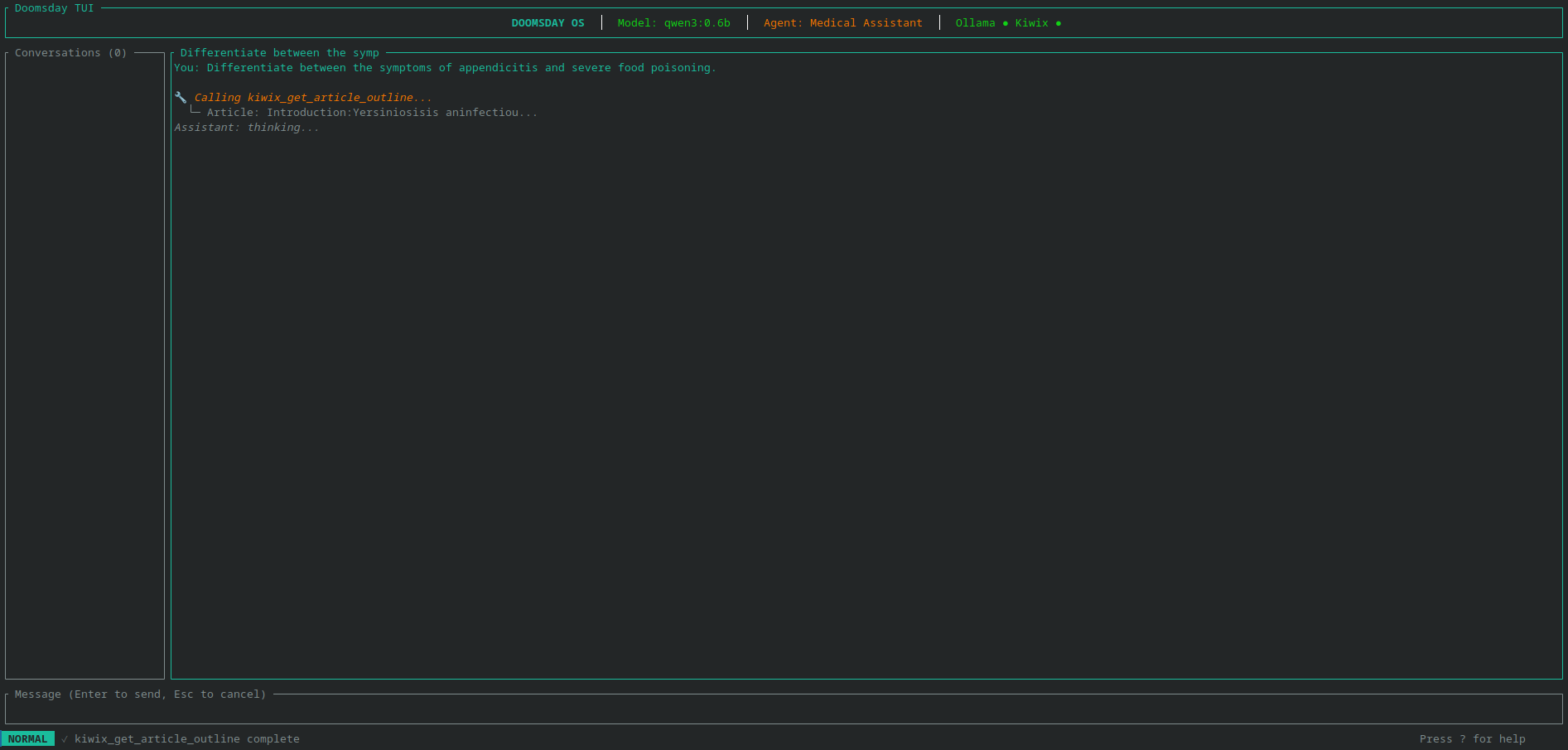Click the checkmark icon in the status bar

click(66, 738)
